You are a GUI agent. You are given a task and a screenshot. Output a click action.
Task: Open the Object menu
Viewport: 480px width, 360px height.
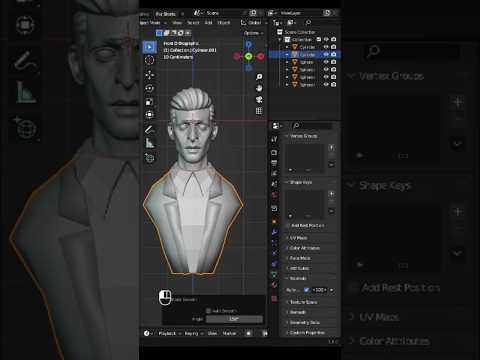pyautogui.click(x=224, y=23)
